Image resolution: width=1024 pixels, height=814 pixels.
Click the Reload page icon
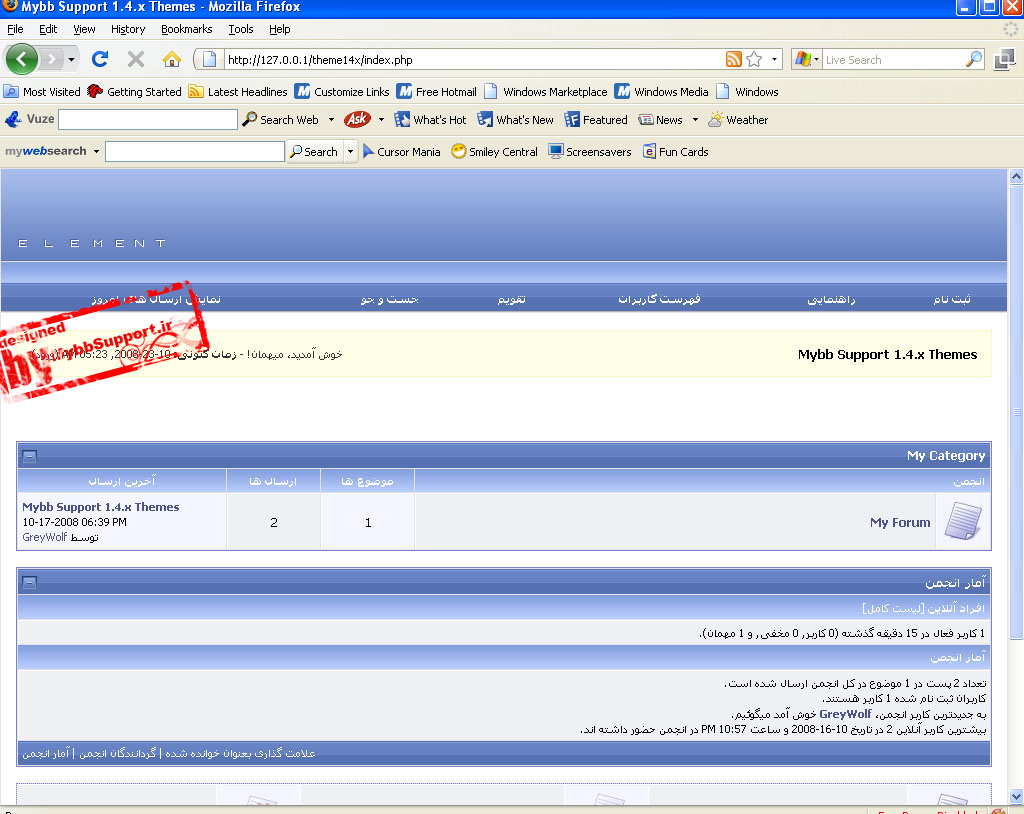click(100, 59)
